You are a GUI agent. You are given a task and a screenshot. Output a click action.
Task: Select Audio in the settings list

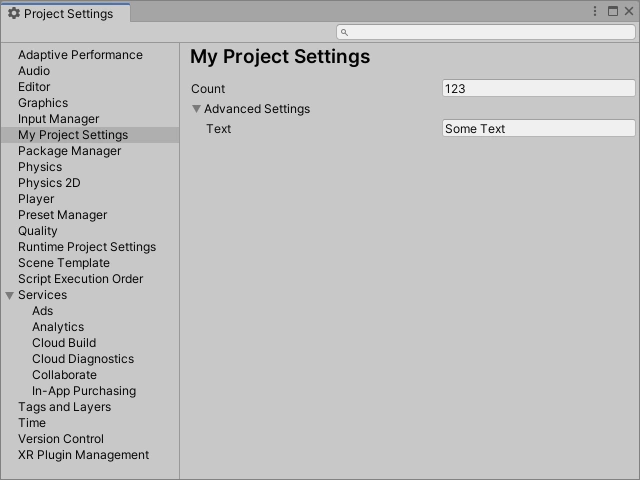[34, 71]
